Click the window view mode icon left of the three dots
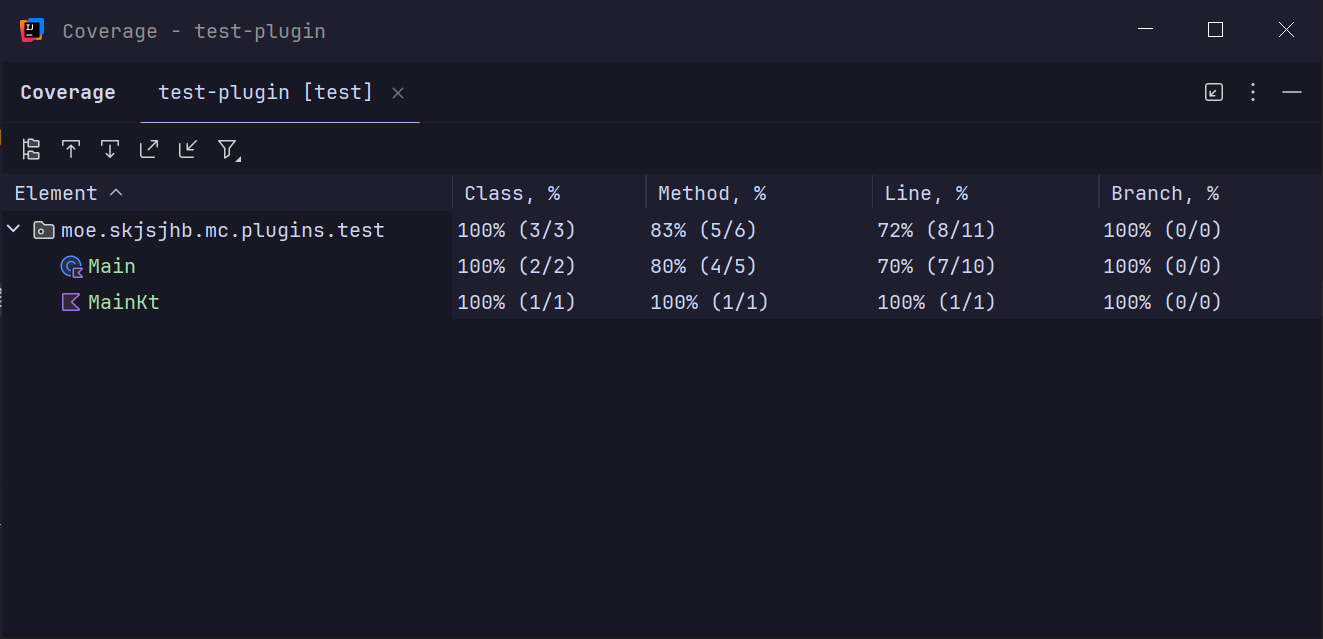Viewport: 1323px width, 639px height. point(1214,93)
